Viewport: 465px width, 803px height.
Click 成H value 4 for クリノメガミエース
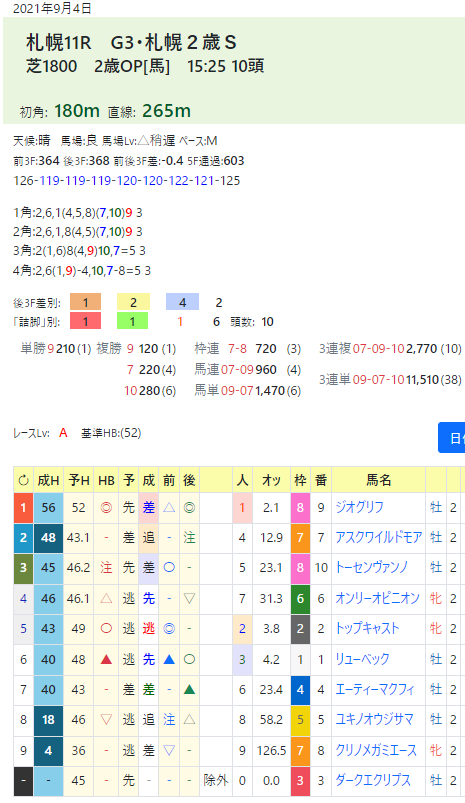[x=48, y=750]
